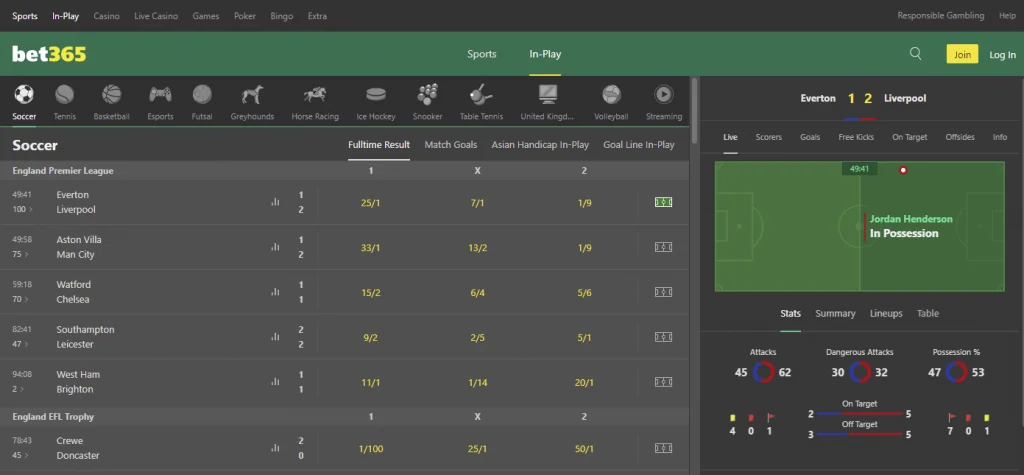Click the pitch icon for Everton v Liverpool
Viewport: 1024px width, 475px height.
pyautogui.click(x=664, y=203)
